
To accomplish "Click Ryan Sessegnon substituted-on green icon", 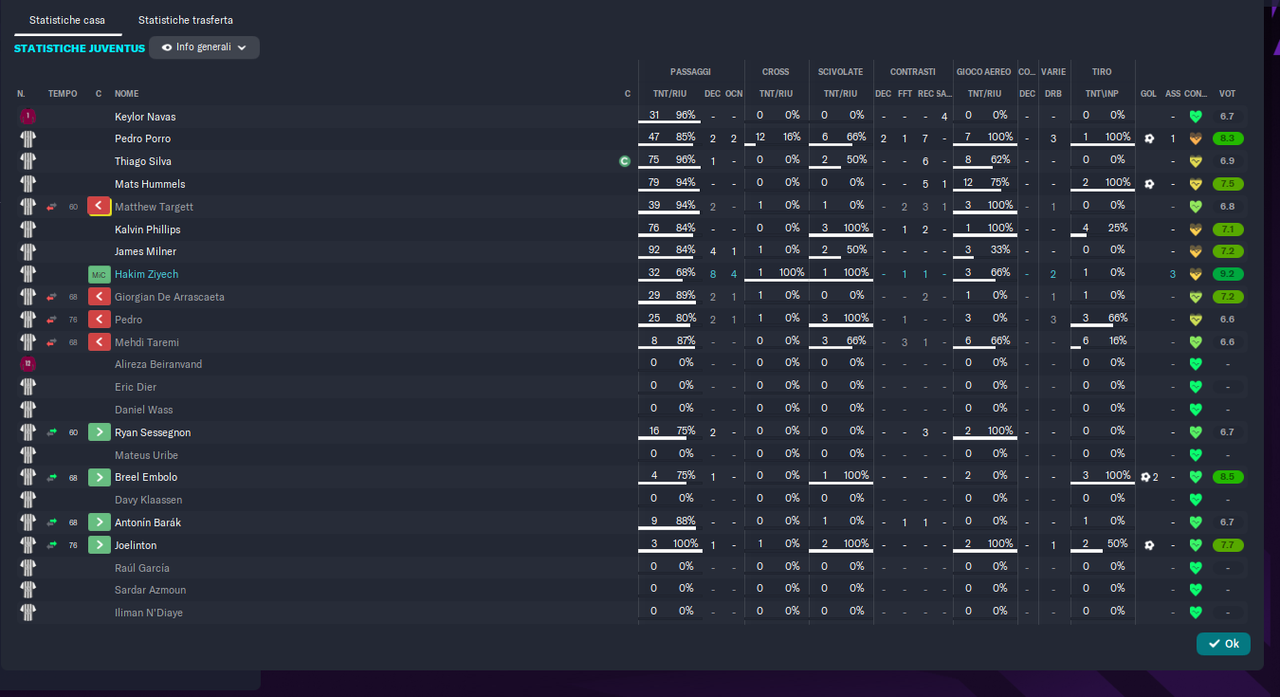I will 99,432.
